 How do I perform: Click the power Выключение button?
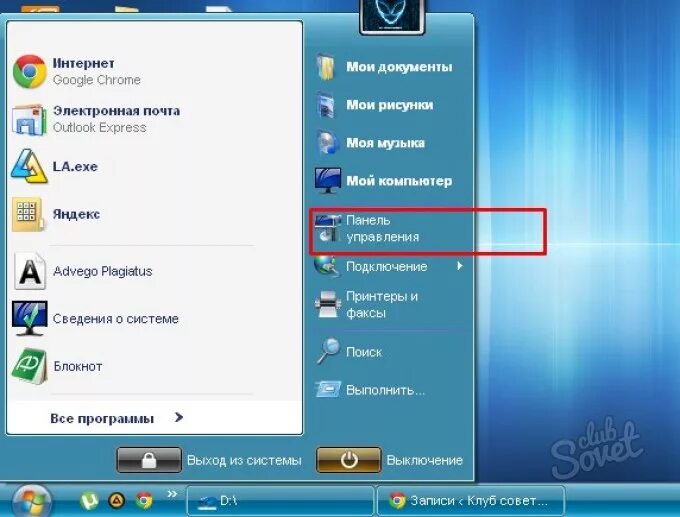[349, 460]
